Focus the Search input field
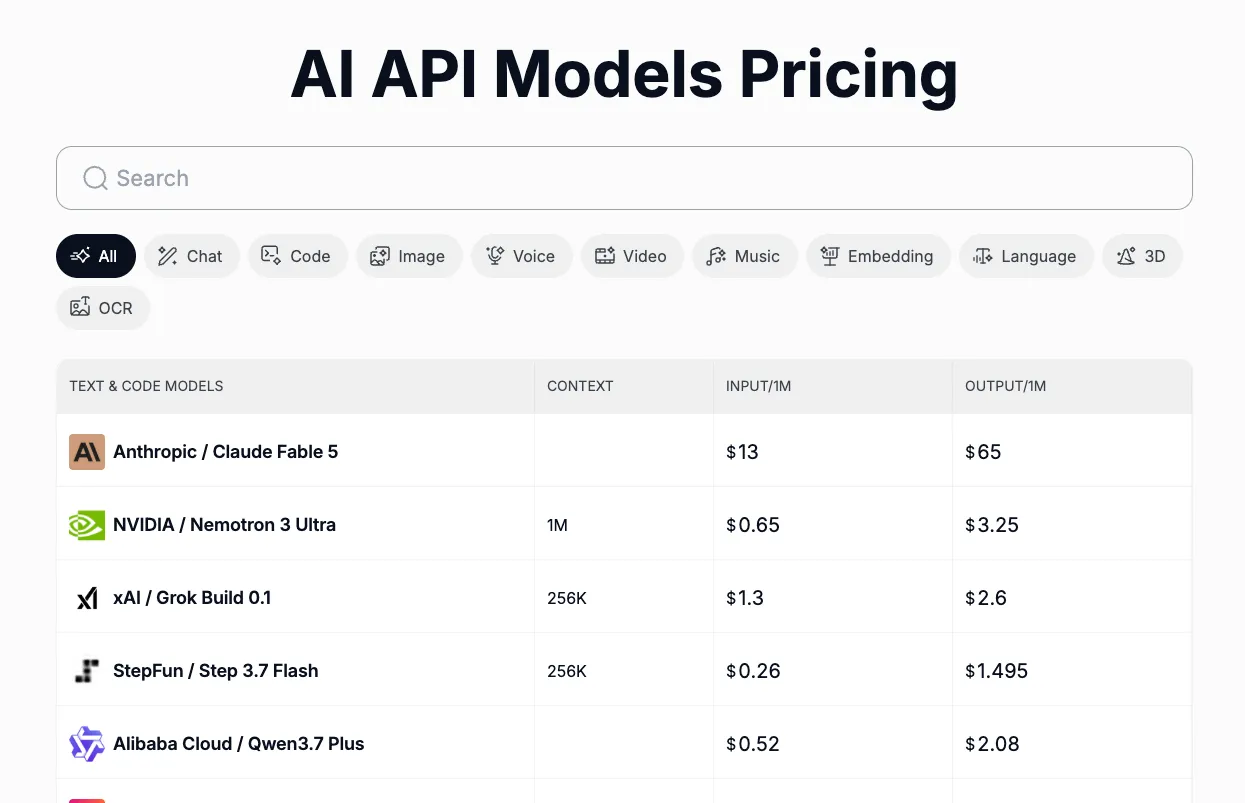 point(624,178)
